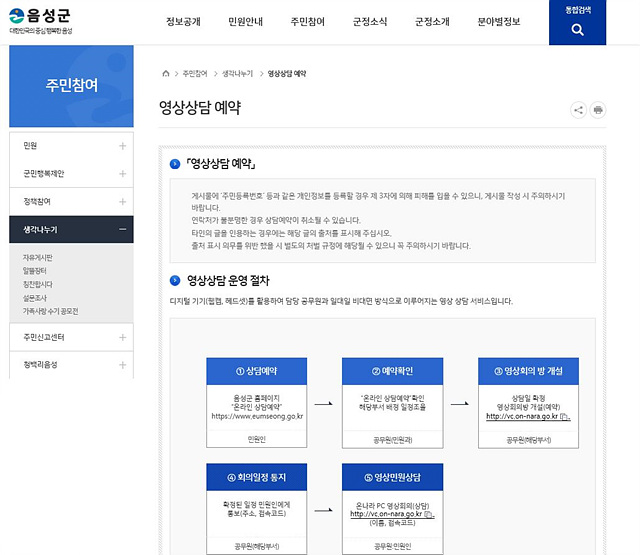Screen dimensions: 640x555
Task: Click the 영상상담 운영 절차 heading
Action: coord(228,281)
